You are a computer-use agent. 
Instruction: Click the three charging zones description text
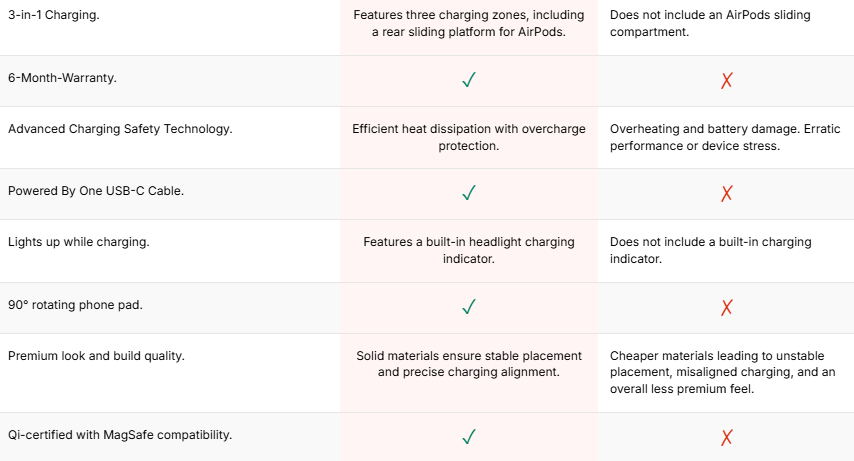pyautogui.click(x=469, y=24)
